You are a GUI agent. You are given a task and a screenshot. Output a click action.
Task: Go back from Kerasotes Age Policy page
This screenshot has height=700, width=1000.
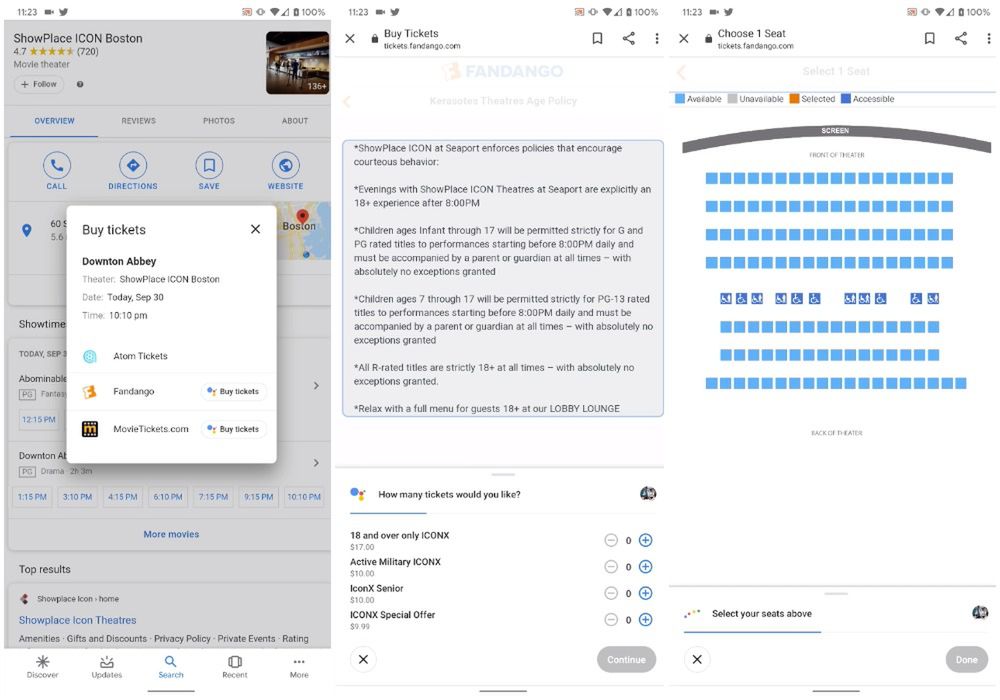[348, 101]
